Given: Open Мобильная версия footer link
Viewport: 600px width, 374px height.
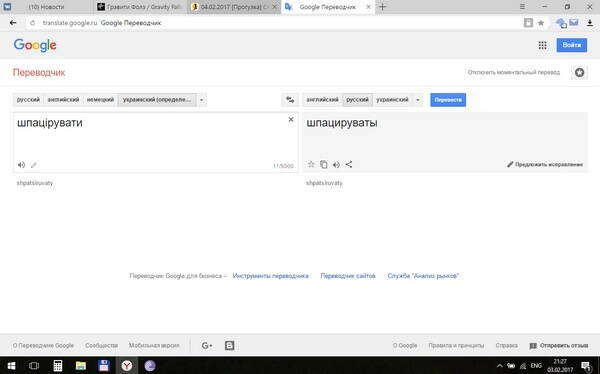Looking at the screenshot, I should tap(154, 345).
